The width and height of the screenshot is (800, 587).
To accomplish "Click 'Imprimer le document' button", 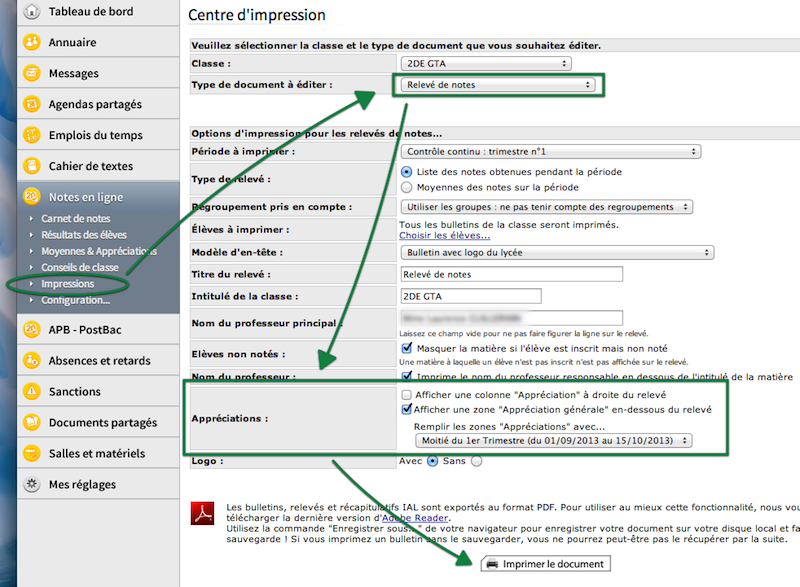I will coord(545,564).
